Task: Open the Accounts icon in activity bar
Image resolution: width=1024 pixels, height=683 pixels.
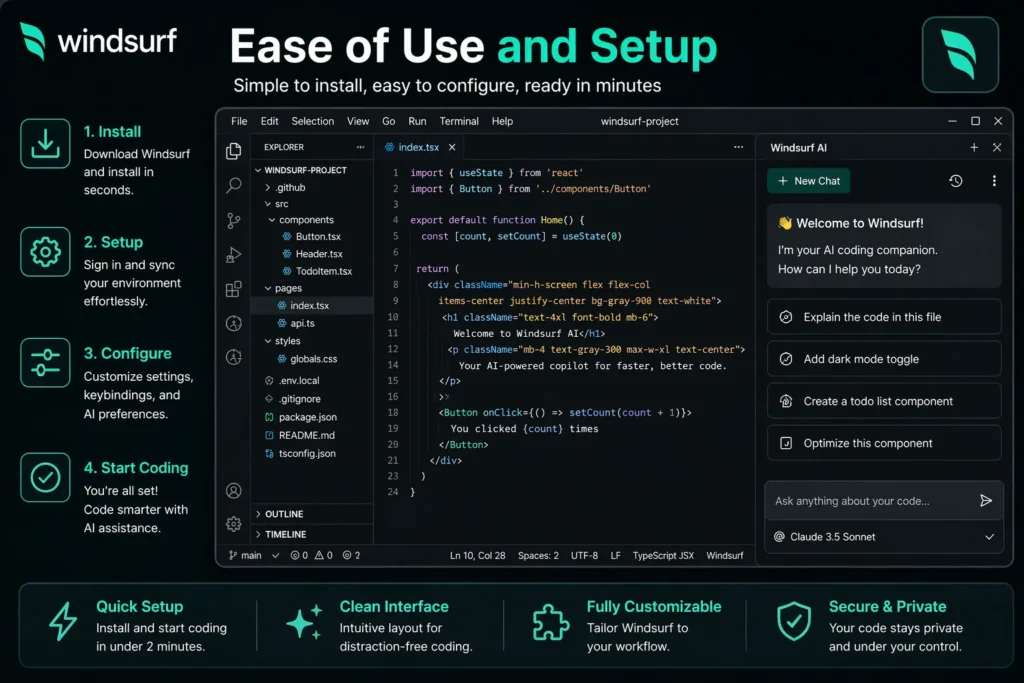Action: click(233, 491)
